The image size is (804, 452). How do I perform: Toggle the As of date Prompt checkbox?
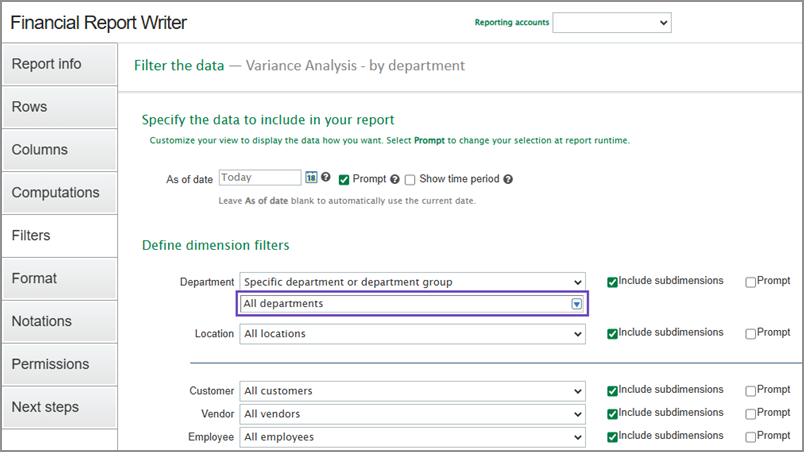point(344,180)
